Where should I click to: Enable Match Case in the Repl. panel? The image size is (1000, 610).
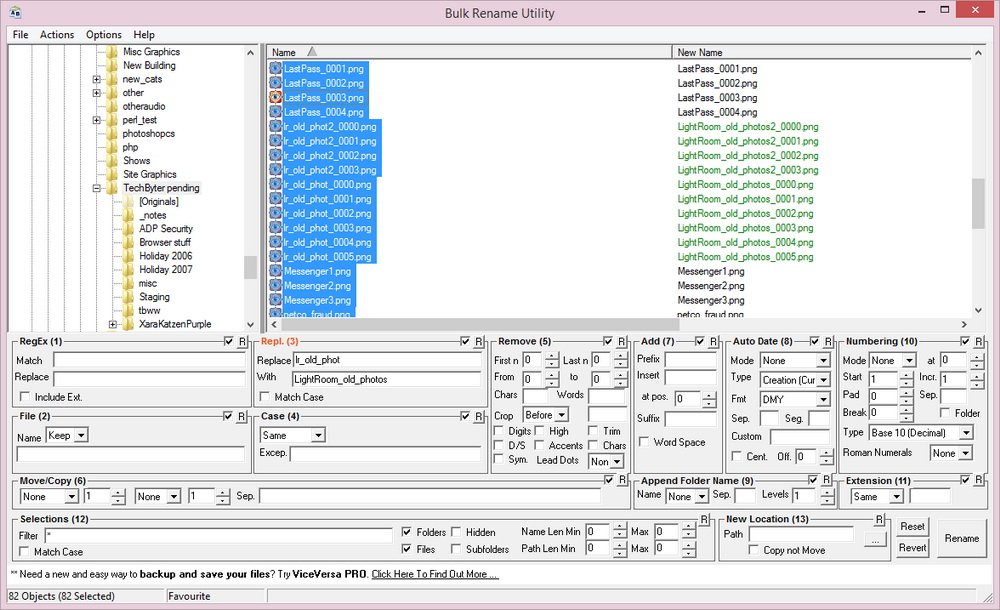click(265, 397)
